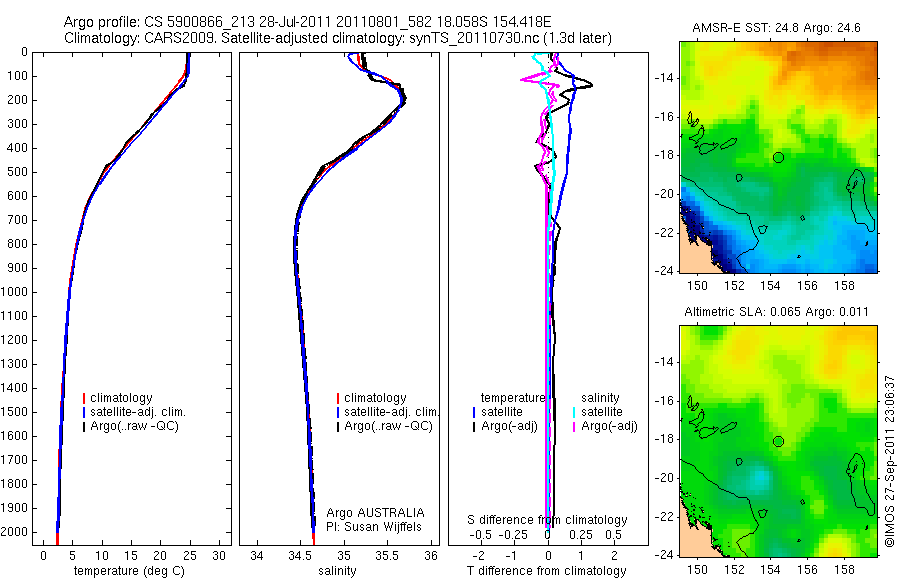This screenshot has height=580, width=900.
Task: Click the blue satellite-adj. clim. swatch in salinity legend
Action: click(x=338, y=412)
